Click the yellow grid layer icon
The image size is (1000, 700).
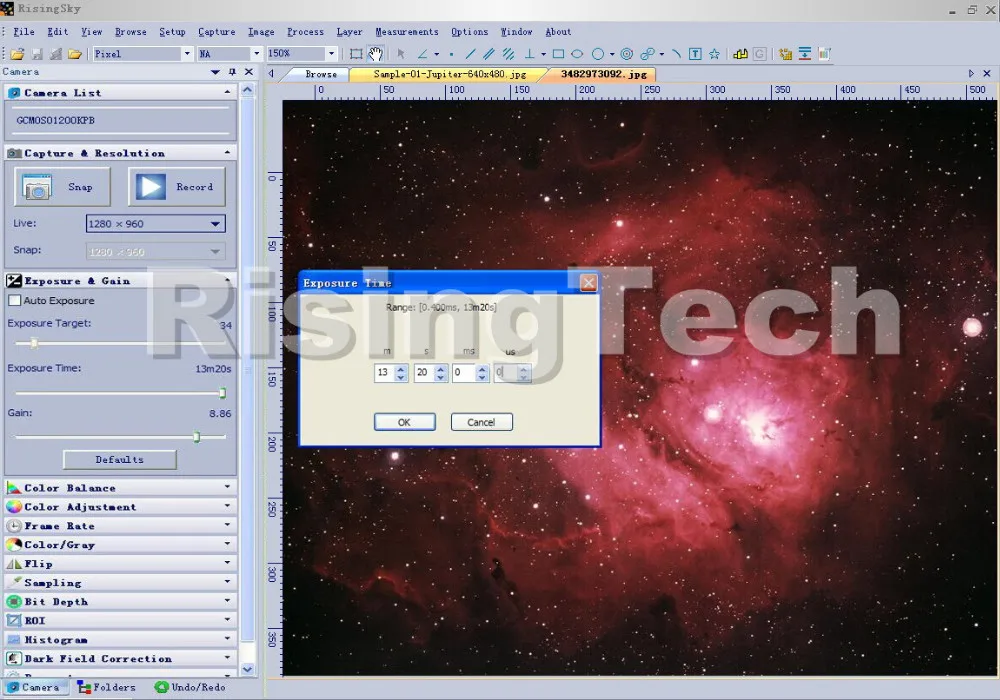pos(786,54)
